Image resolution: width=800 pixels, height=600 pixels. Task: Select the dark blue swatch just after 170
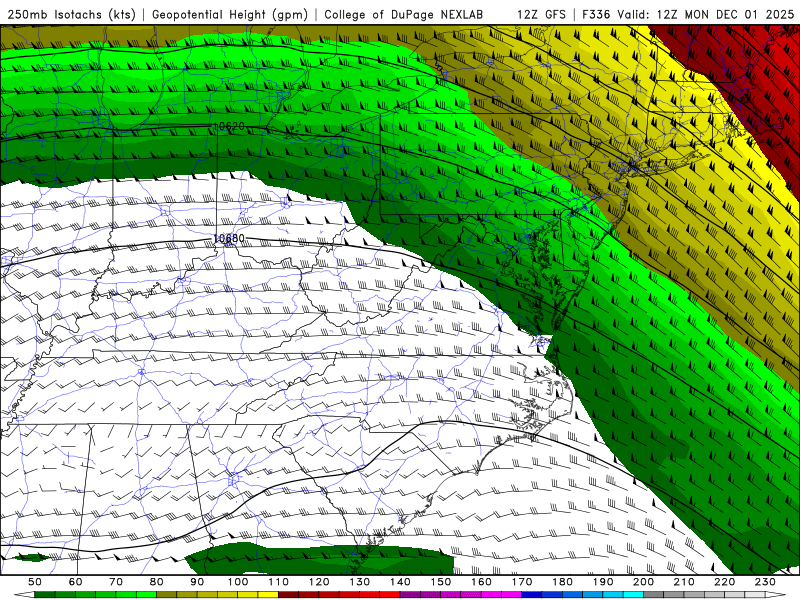(x=532, y=595)
